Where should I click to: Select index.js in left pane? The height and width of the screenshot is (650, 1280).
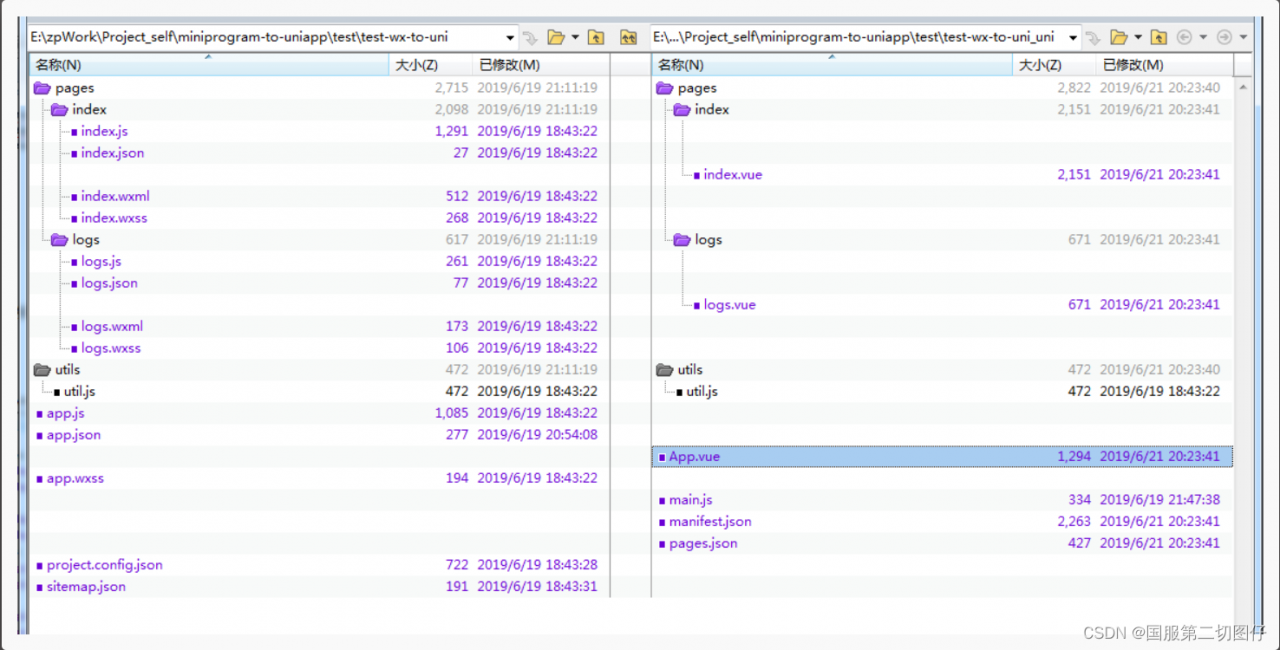(104, 131)
